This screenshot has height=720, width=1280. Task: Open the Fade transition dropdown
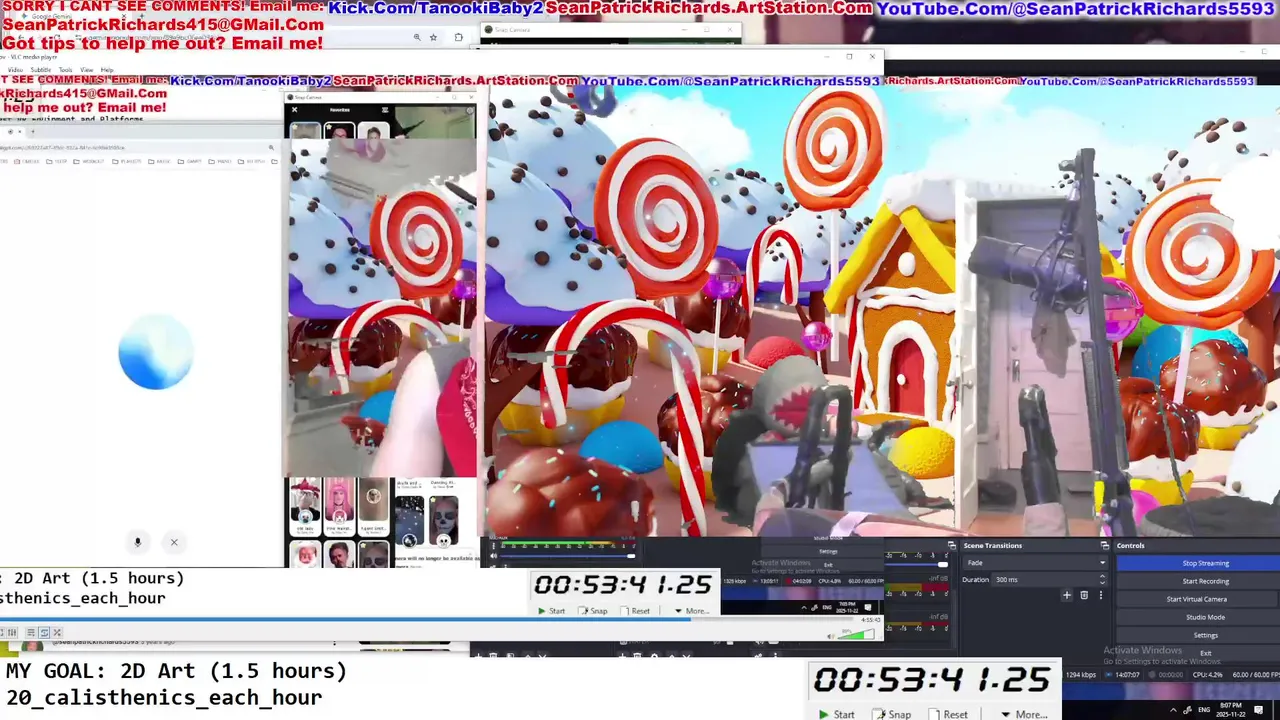click(x=1034, y=563)
